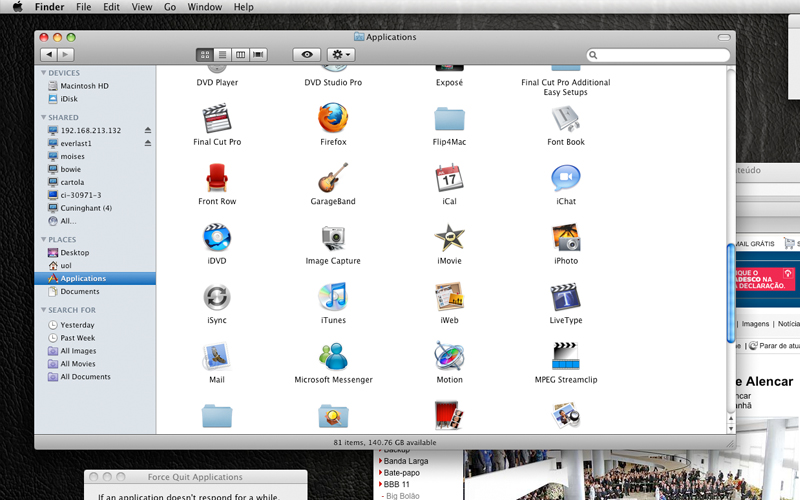
Task: Select the iMovie star icon
Action: click(x=449, y=238)
